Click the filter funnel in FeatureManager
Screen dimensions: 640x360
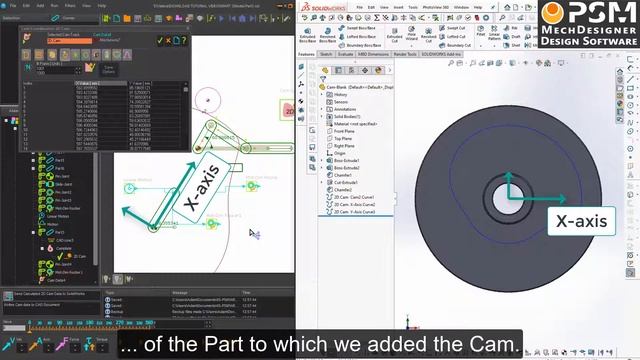pyautogui.click(x=323, y=79)
